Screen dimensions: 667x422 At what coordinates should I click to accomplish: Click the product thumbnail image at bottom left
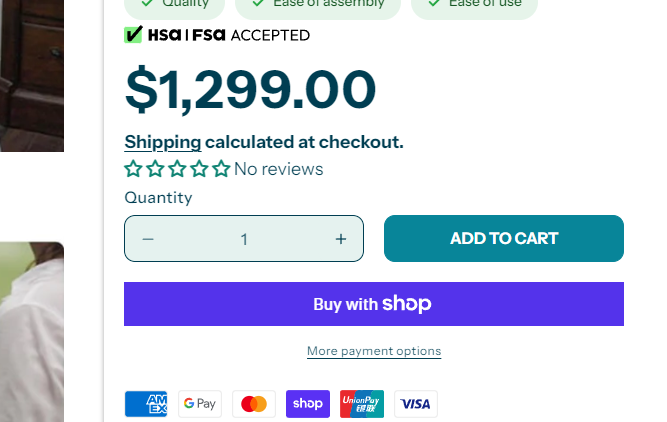pyautogui.click(x=32, y=332)
